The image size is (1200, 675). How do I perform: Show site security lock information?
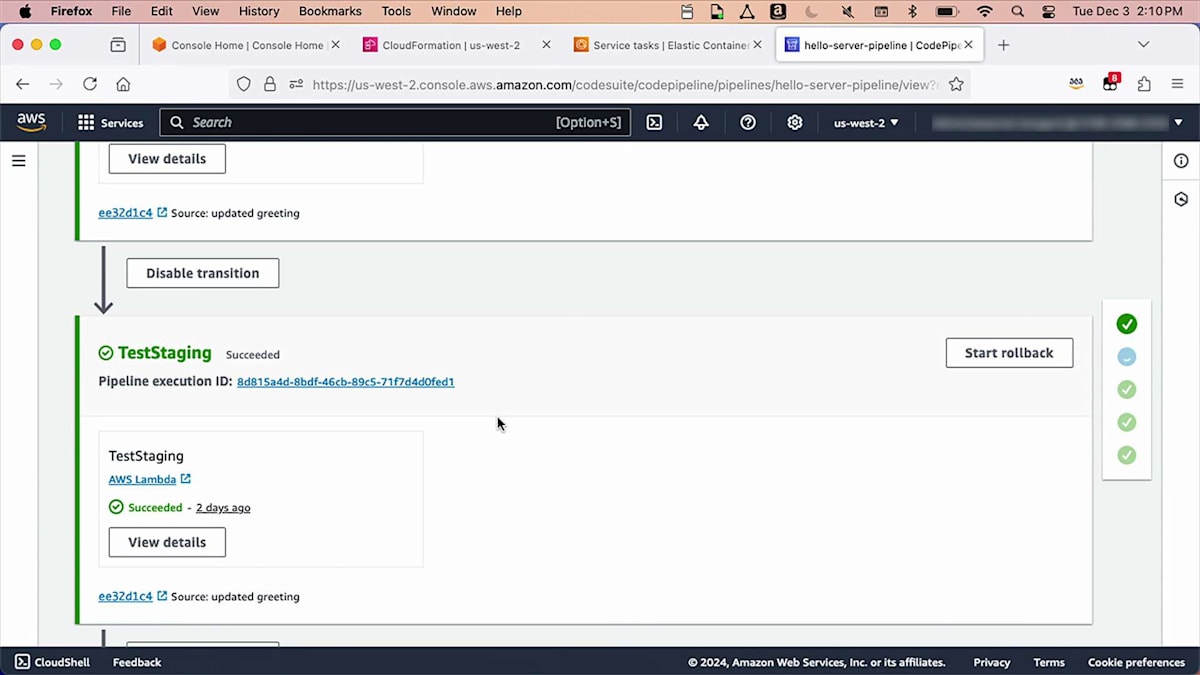pos(269,85)
